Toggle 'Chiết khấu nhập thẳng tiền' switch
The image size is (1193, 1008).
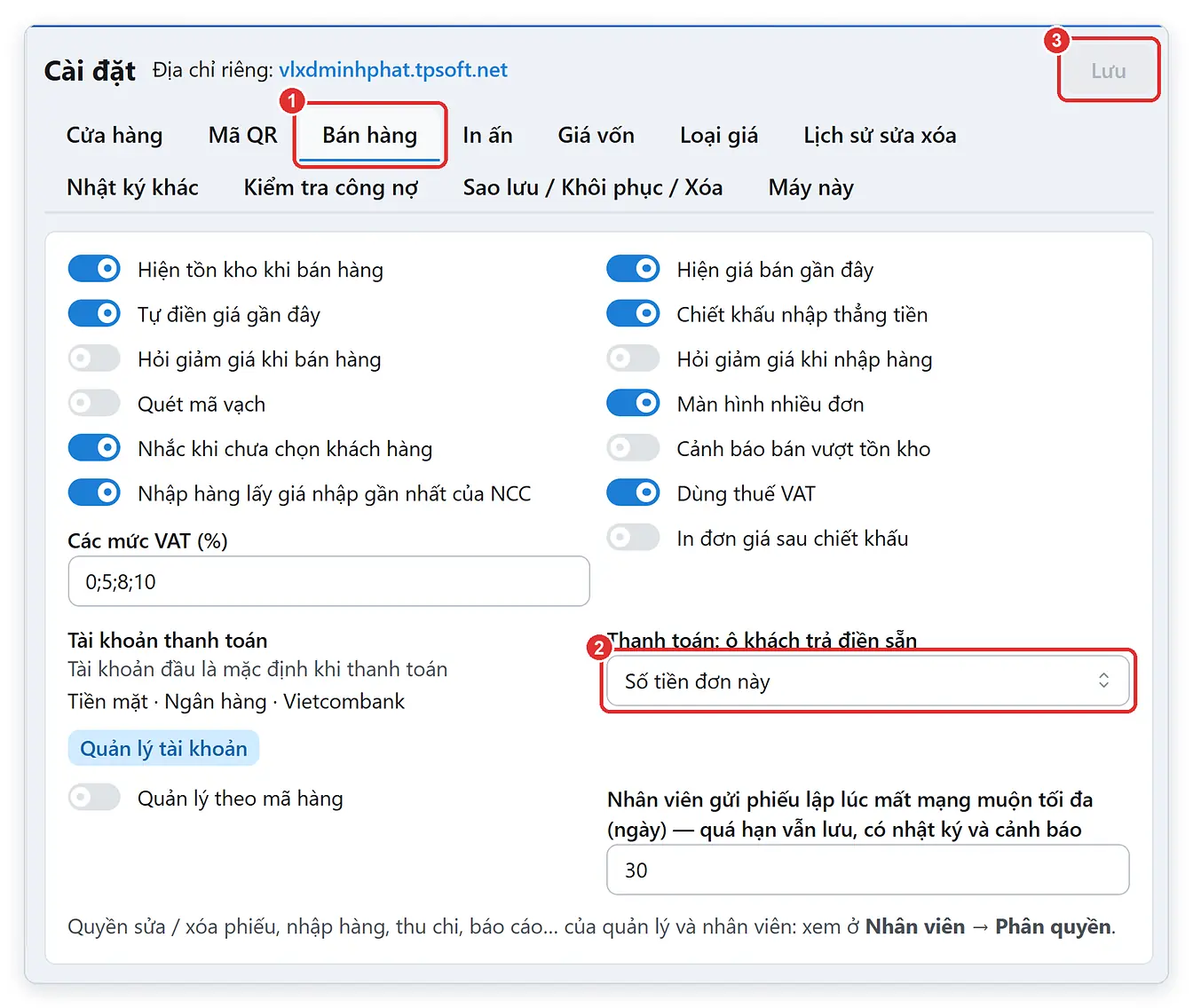(633, 313)
